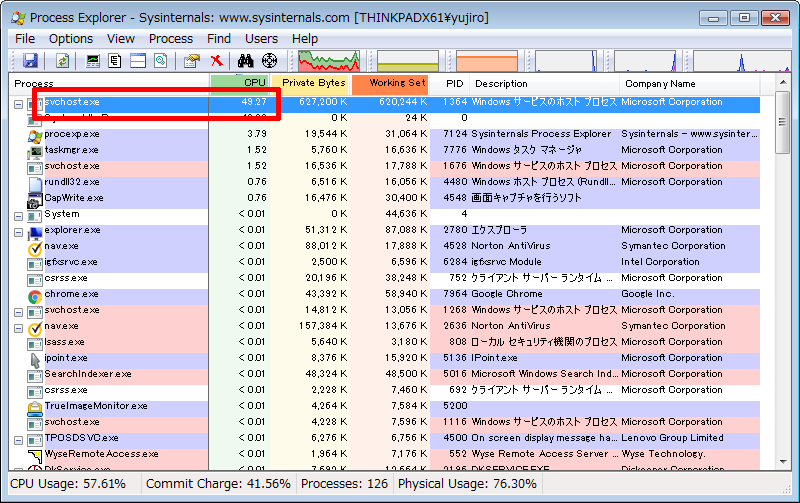Click the TrueImageMonitor.exe icon
This screenshot has width=800, height=503.
coord(35,408)
